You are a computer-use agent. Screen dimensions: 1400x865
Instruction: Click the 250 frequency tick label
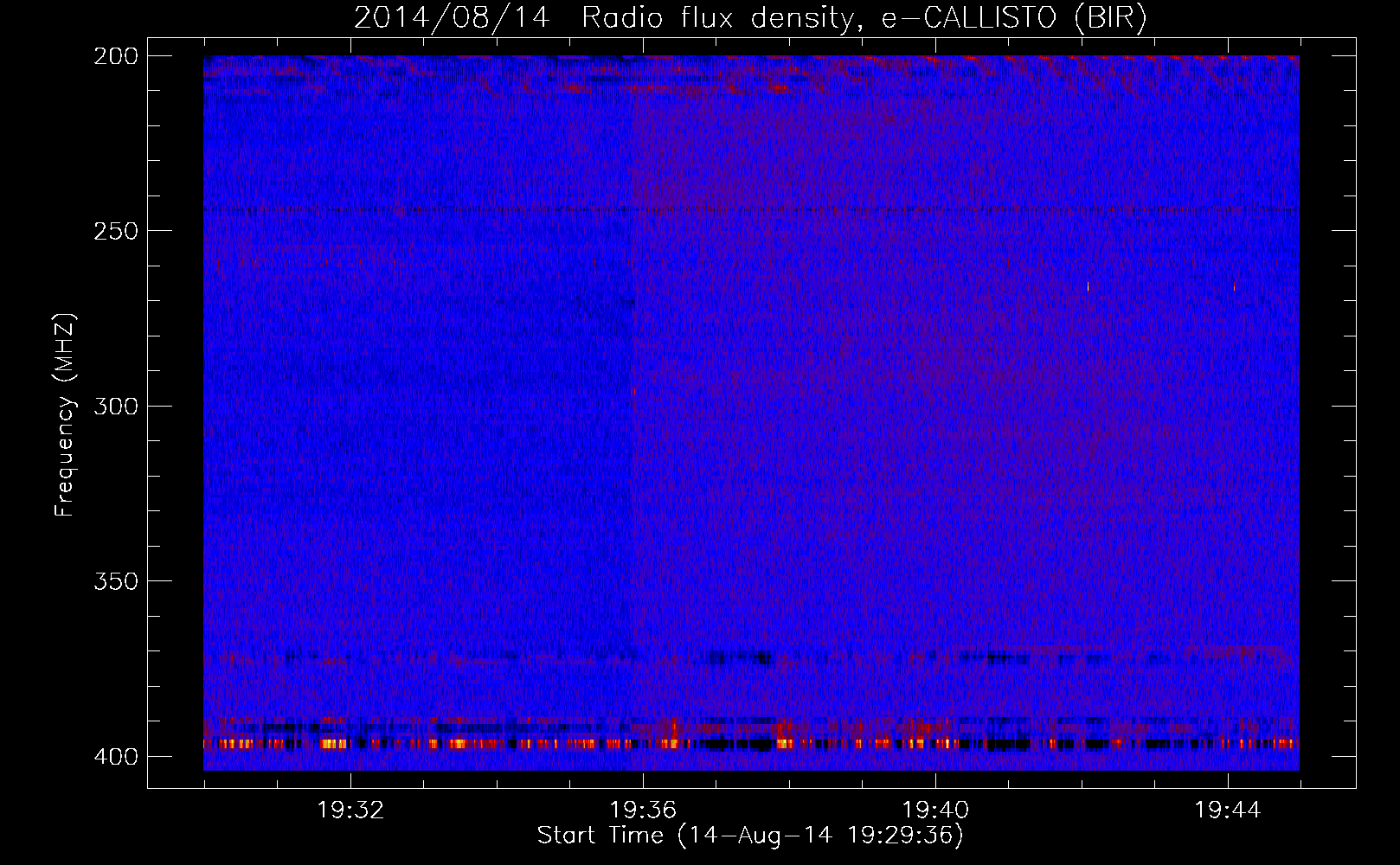tap(115, 231)
